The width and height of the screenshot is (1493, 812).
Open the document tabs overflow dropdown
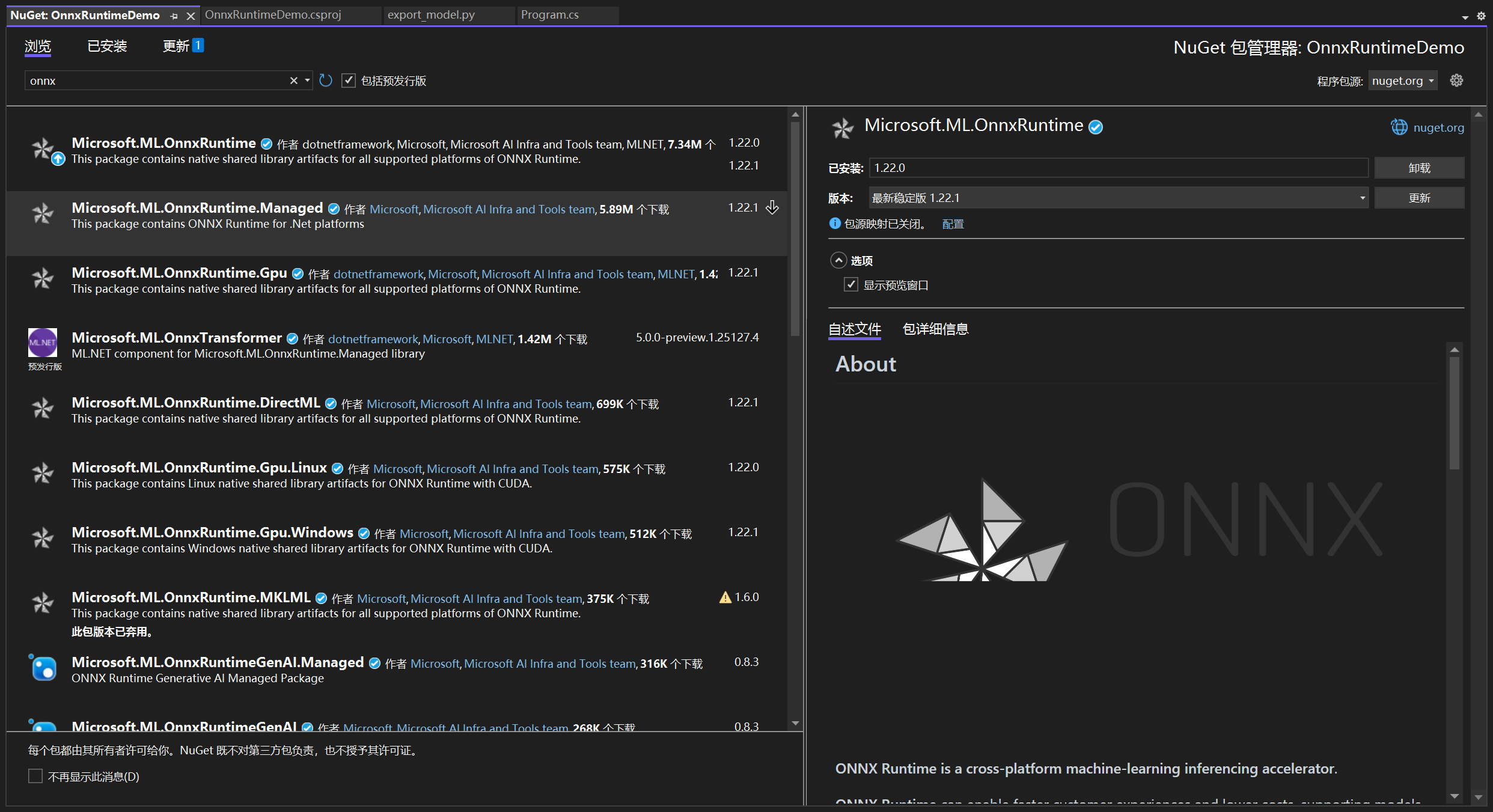(1465, 17)
